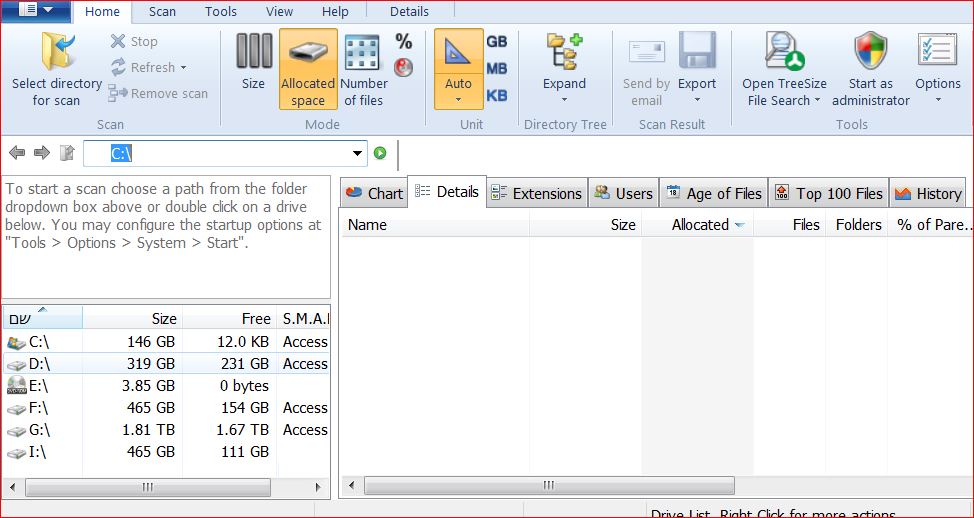Image resolution: width=974 pixels, height=518 pixels.
Task: Sort details by Size column
Action: [x=585, y=225]
